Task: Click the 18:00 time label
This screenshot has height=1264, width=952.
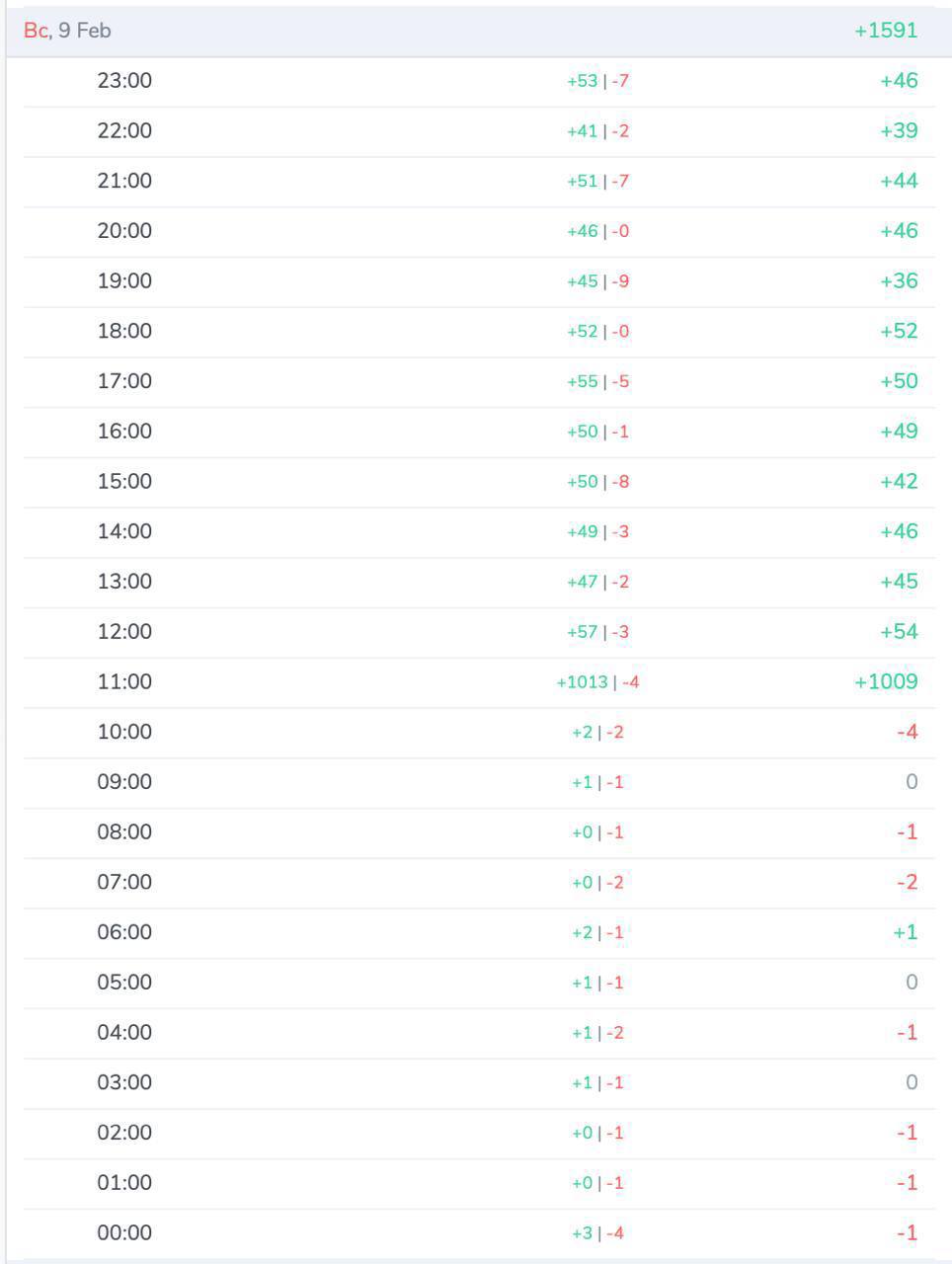Action: 124,331
